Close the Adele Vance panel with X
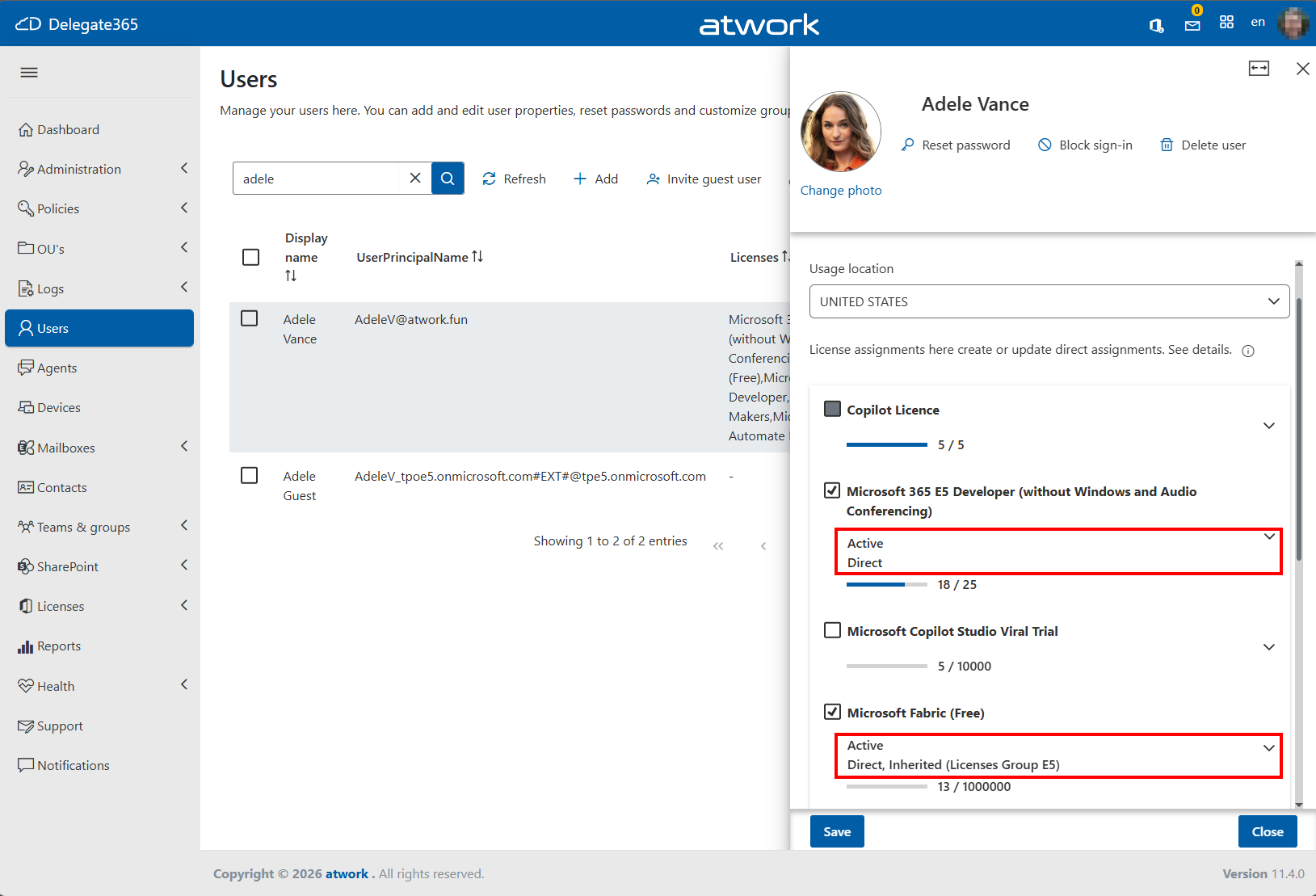1316x896 pixels. (1302, 69)
